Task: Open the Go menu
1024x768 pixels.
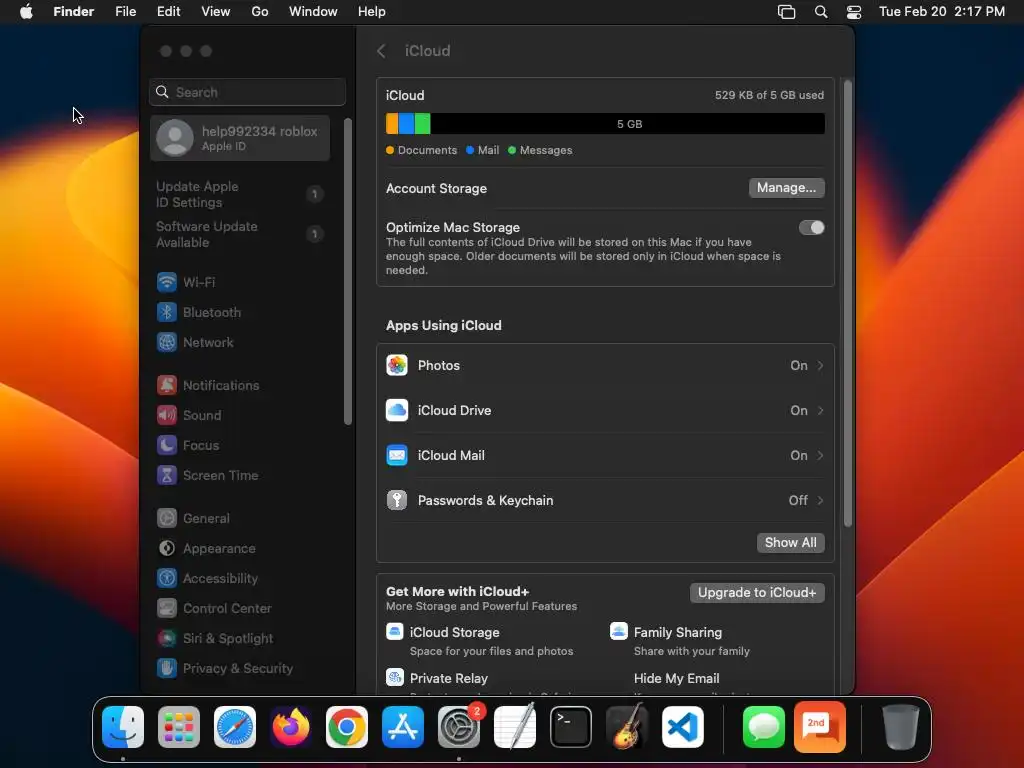Action: pyautogui.click(x=260, y=12)
